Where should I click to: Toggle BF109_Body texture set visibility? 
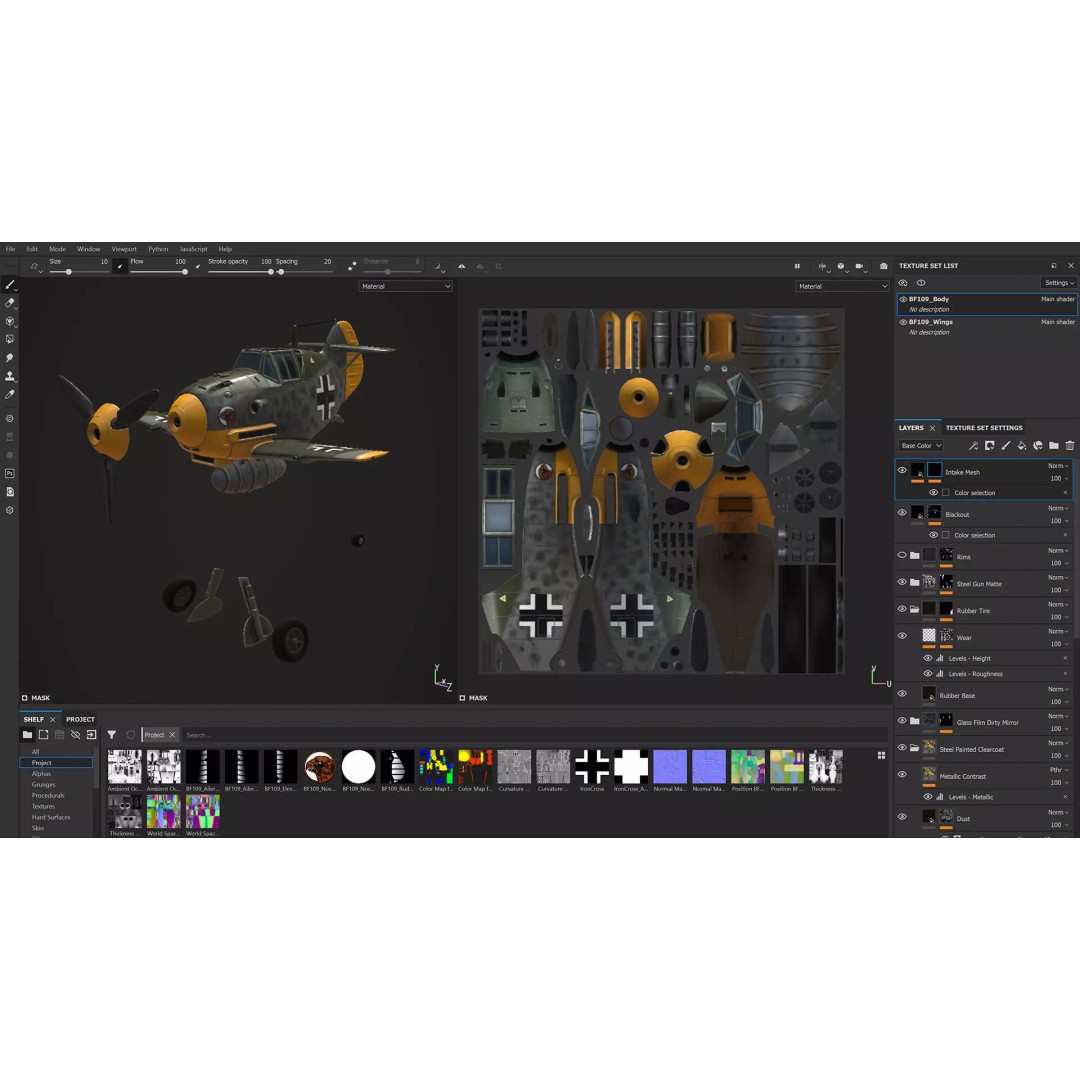point(903,299)
